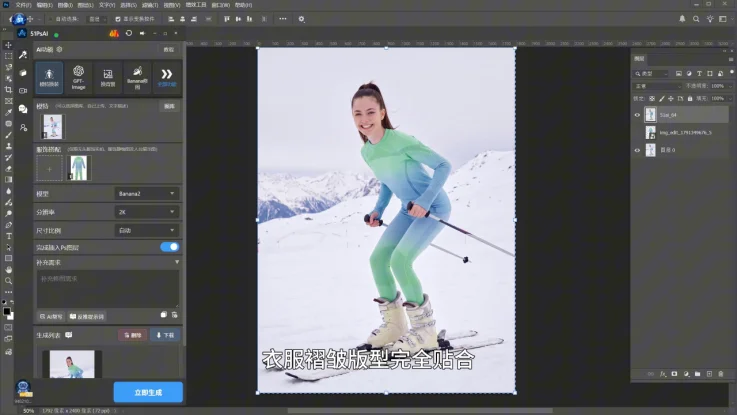737x415 pixels.
Task: Select the Clone Stamp tool
Action: coord(8,146)
